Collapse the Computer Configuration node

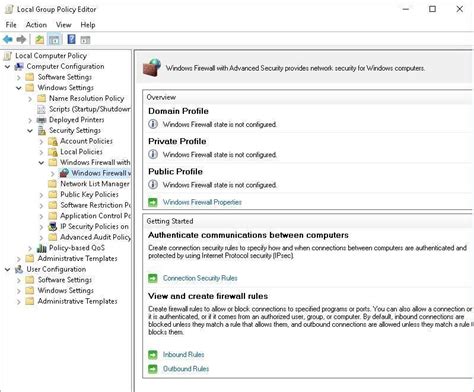point(7,67)
